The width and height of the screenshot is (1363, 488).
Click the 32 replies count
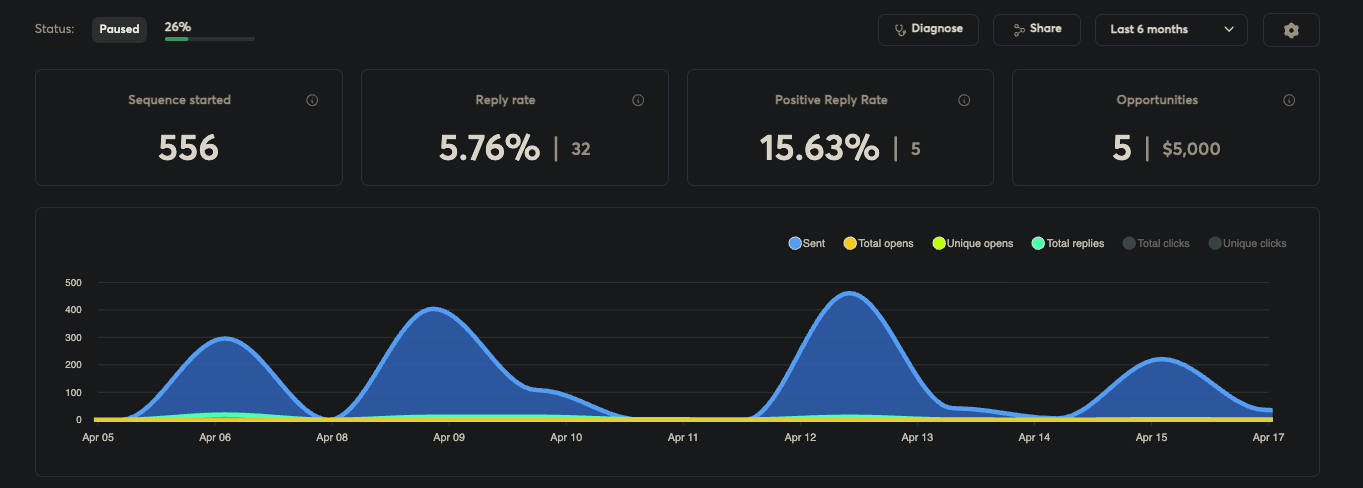[581, 149]
